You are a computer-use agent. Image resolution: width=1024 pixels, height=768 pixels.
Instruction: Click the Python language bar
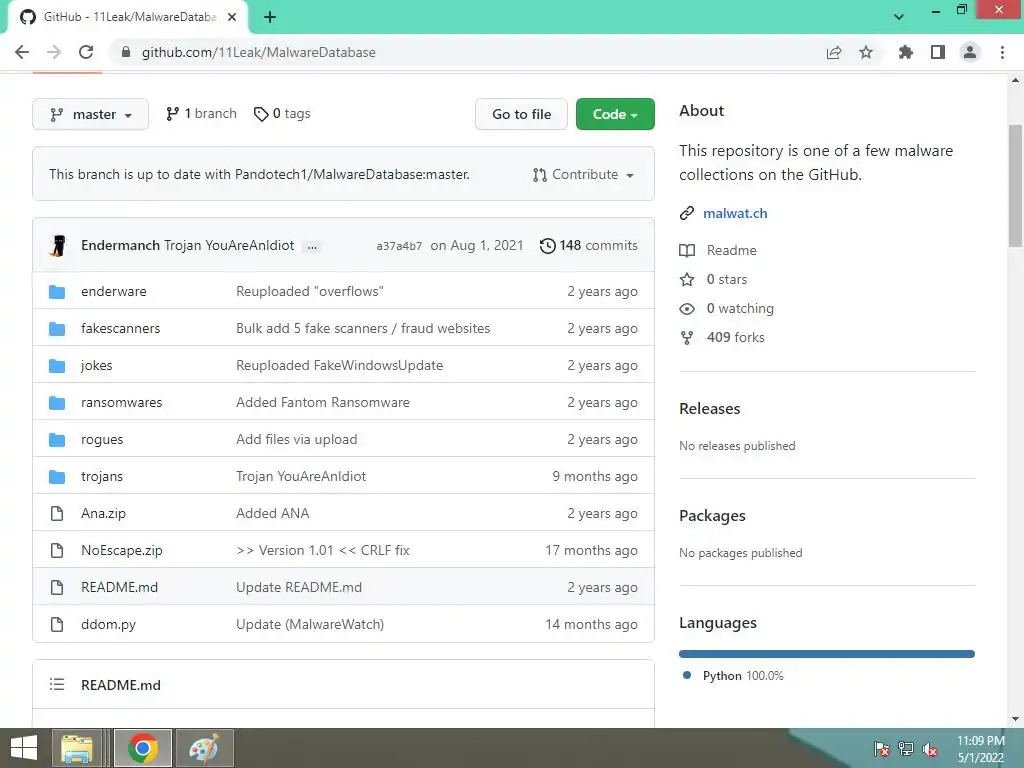tap(827, 654)
